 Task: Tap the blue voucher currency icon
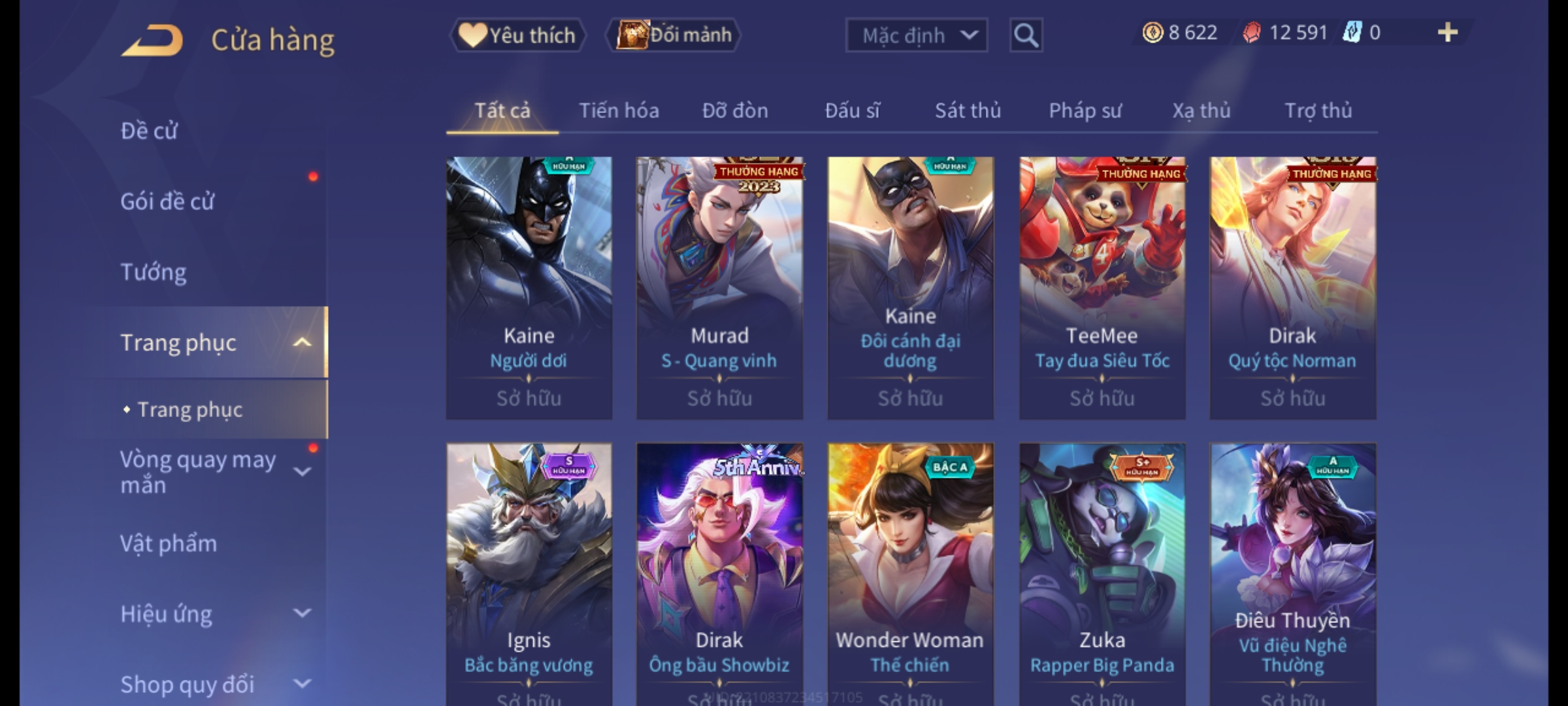pyautogui.click(x=1352, y=32)
